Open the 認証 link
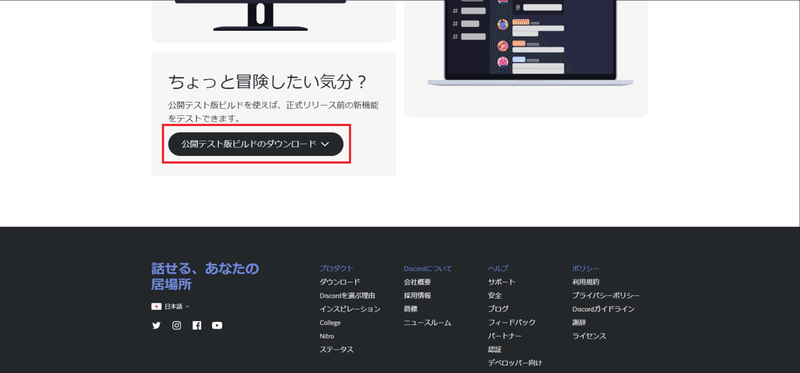 (495, 350)
